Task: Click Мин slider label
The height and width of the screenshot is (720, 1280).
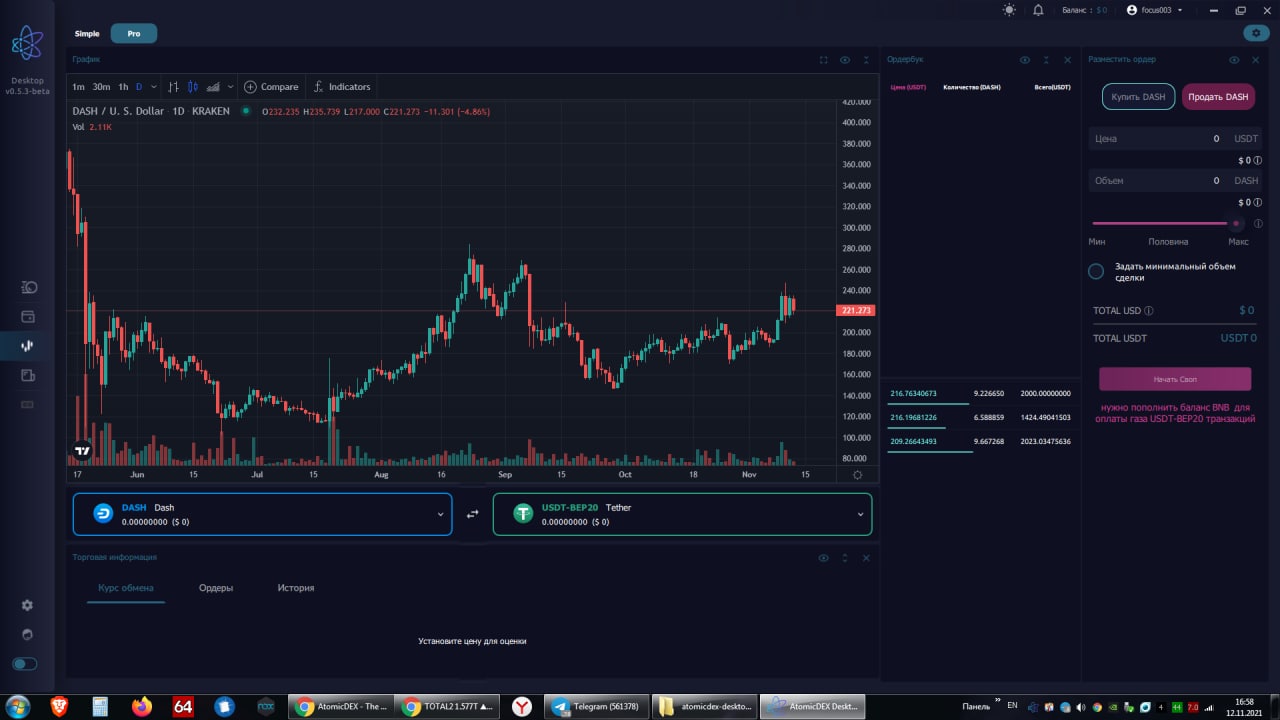Action: pyautogui.click(x=1097, y=241)
